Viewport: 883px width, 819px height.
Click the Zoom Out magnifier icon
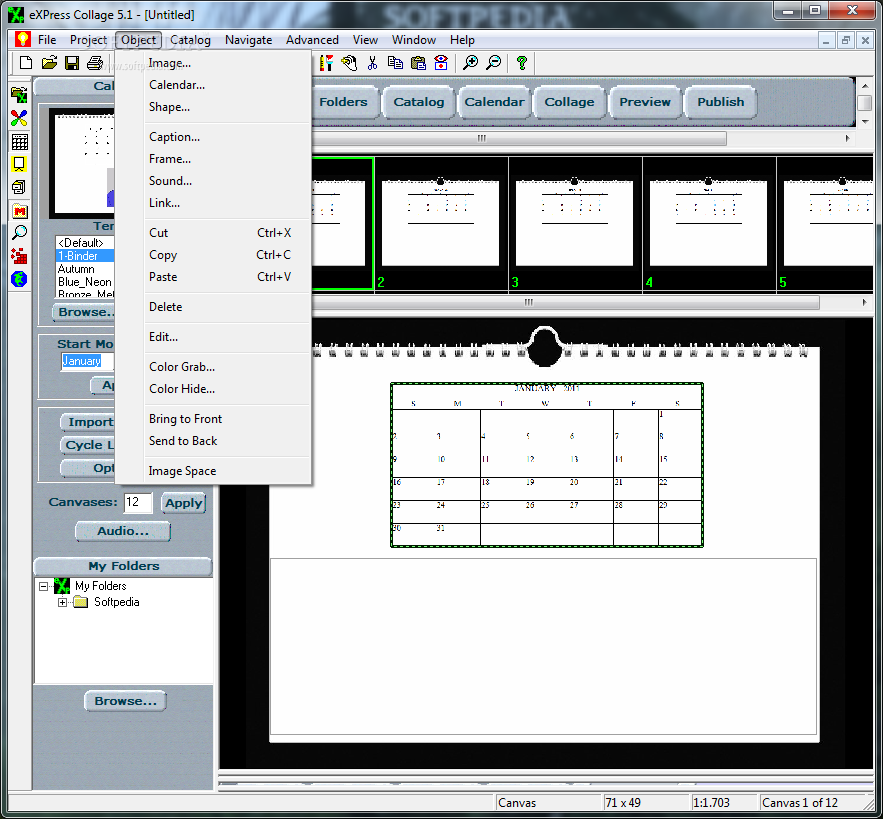click(x=494, y=63)
